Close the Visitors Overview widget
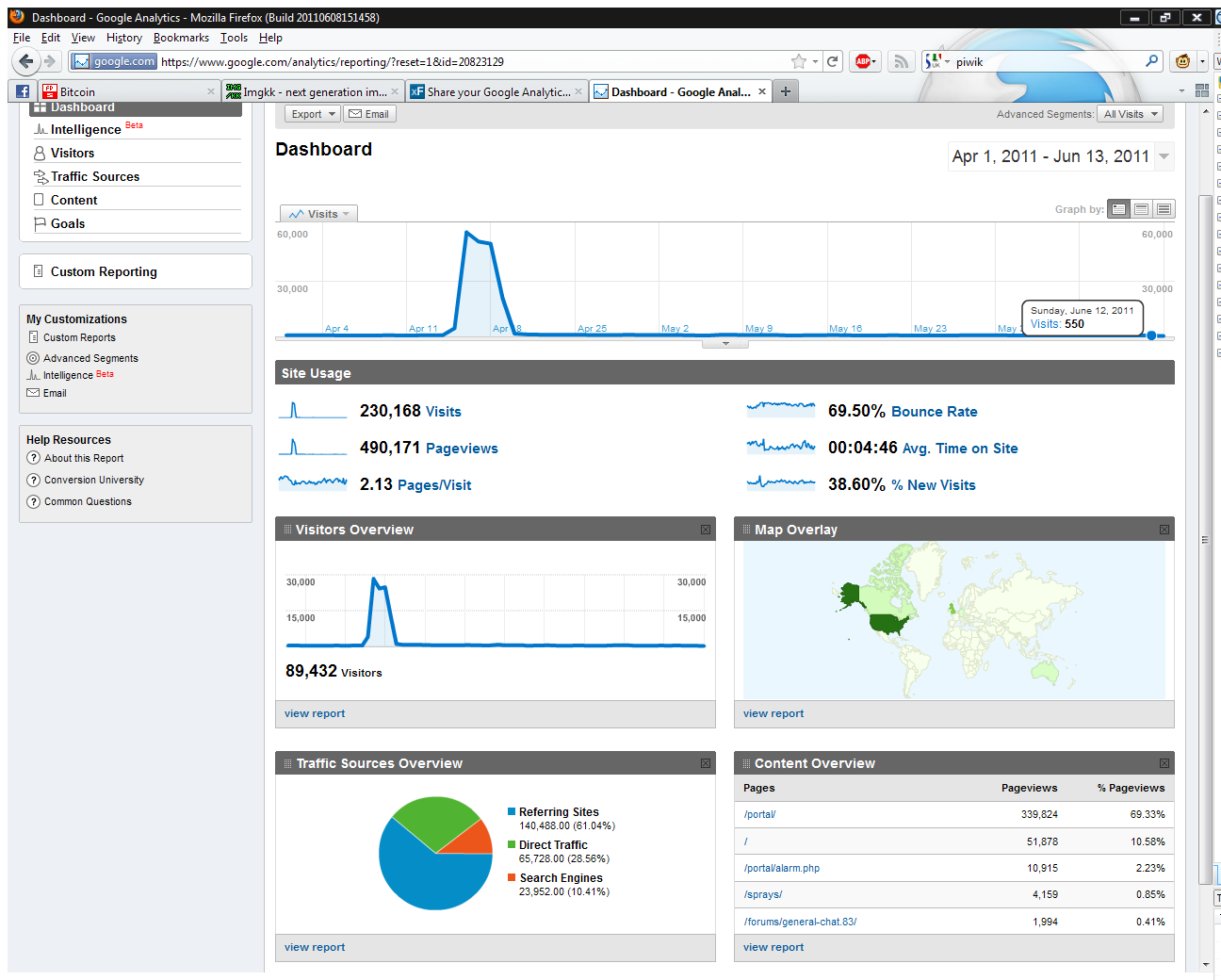Screen dimensions: 1221x980 [706, 530]
